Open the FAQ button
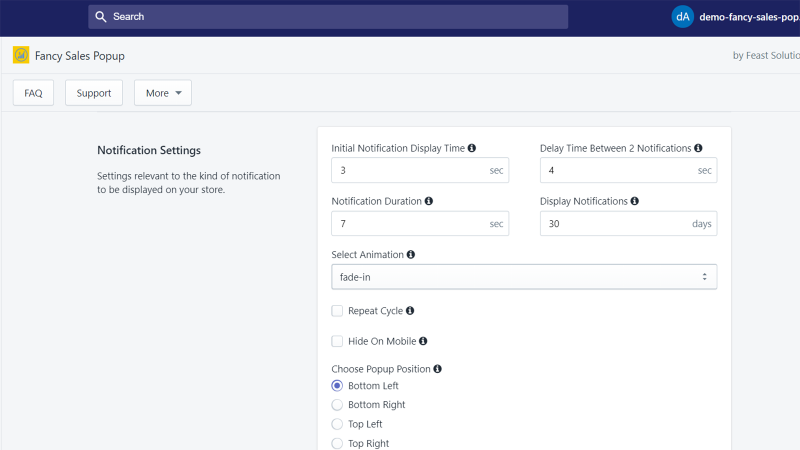The height and width of the screenshot is (450, 800). tap(33, 93)
